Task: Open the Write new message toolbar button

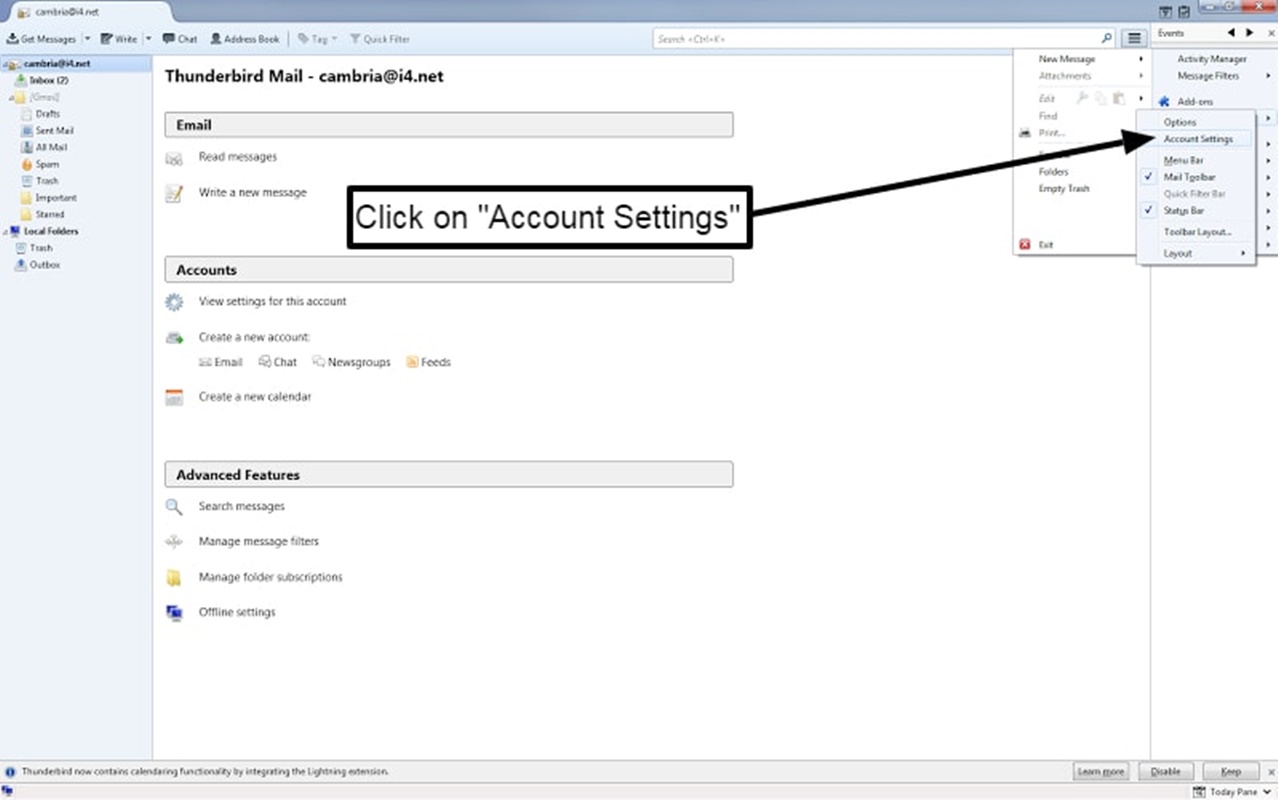Action: (119, 39)
